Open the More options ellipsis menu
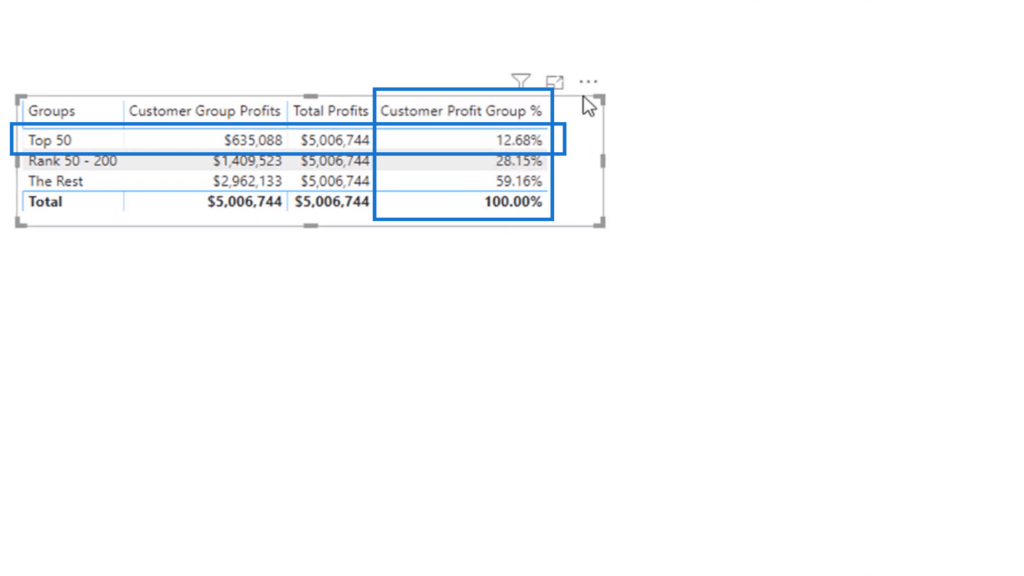1024x576 pixels. tap(588, 82)
